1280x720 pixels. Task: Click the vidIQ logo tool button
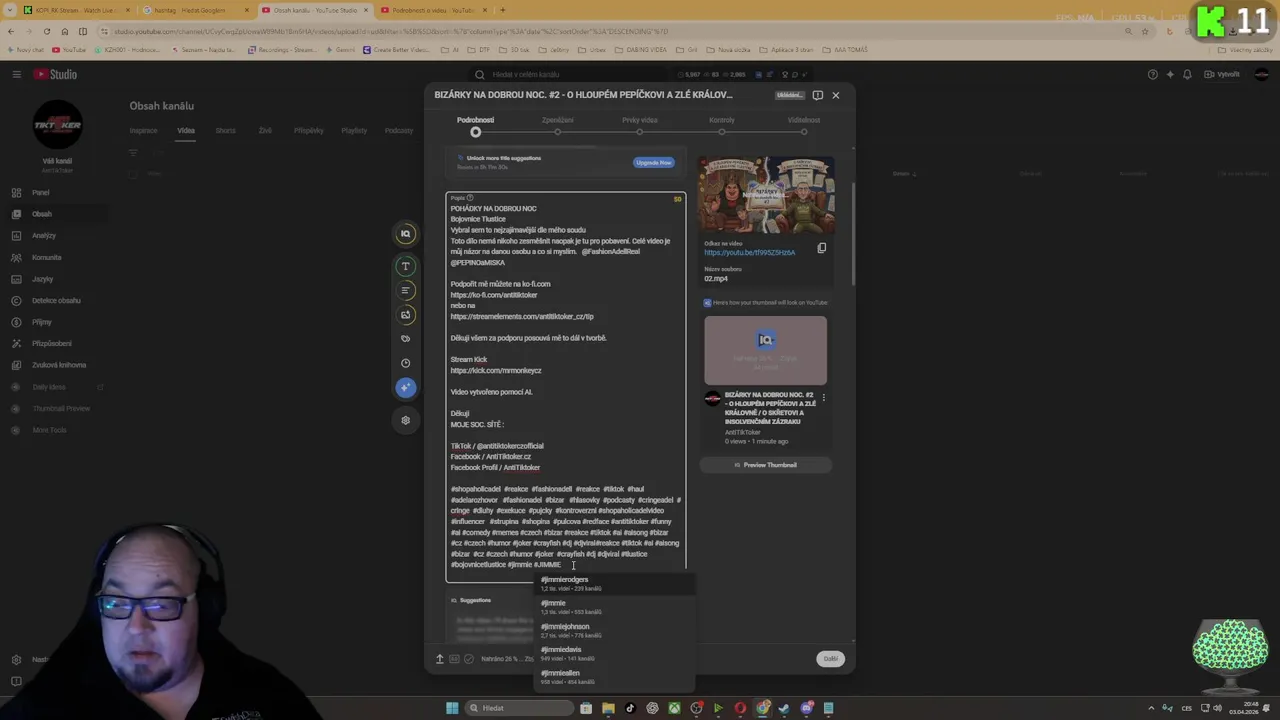(405, 234)
